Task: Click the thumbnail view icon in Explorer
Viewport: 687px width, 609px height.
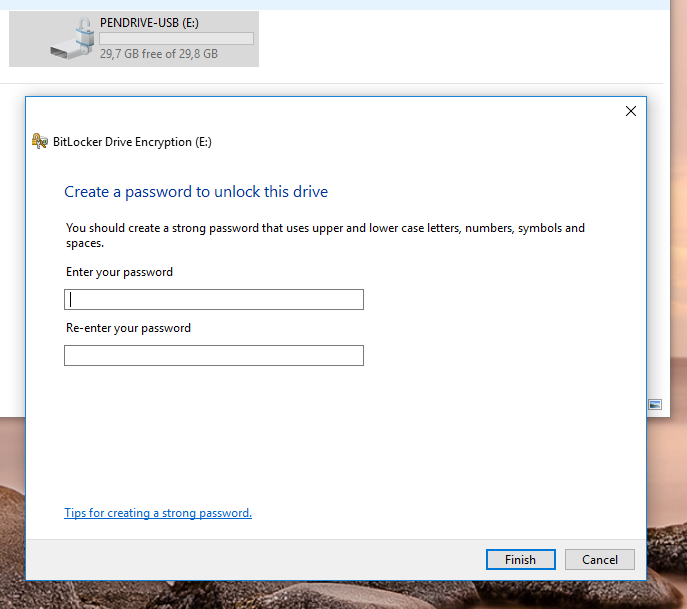Action: [x=655, y=404]
